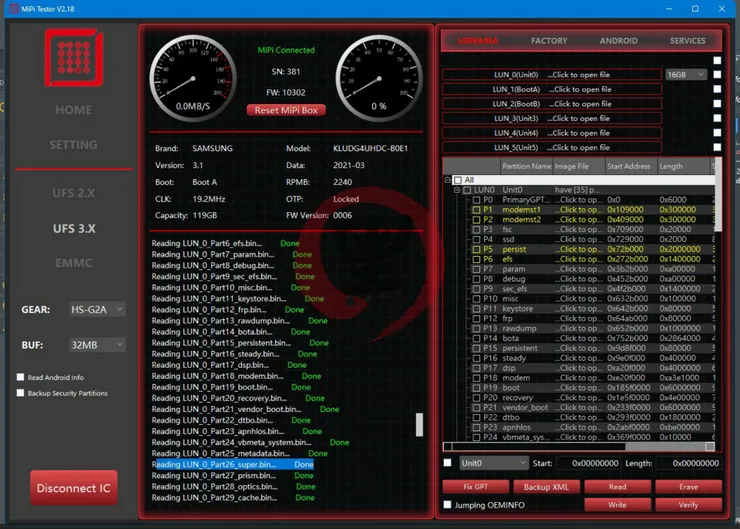The width and height of the screenshot is (740, 529).
Task: Tick the checkbox beside LUN_1(BootA) row
Action: [x=717, y=89]
